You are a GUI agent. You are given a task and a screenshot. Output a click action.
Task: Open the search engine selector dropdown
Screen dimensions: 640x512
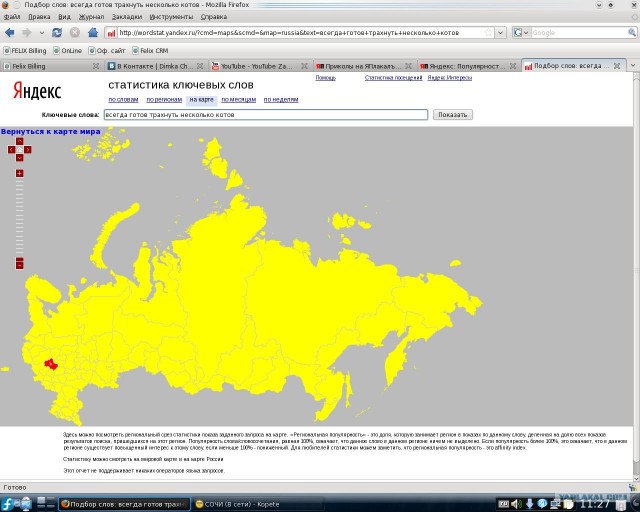521,33
